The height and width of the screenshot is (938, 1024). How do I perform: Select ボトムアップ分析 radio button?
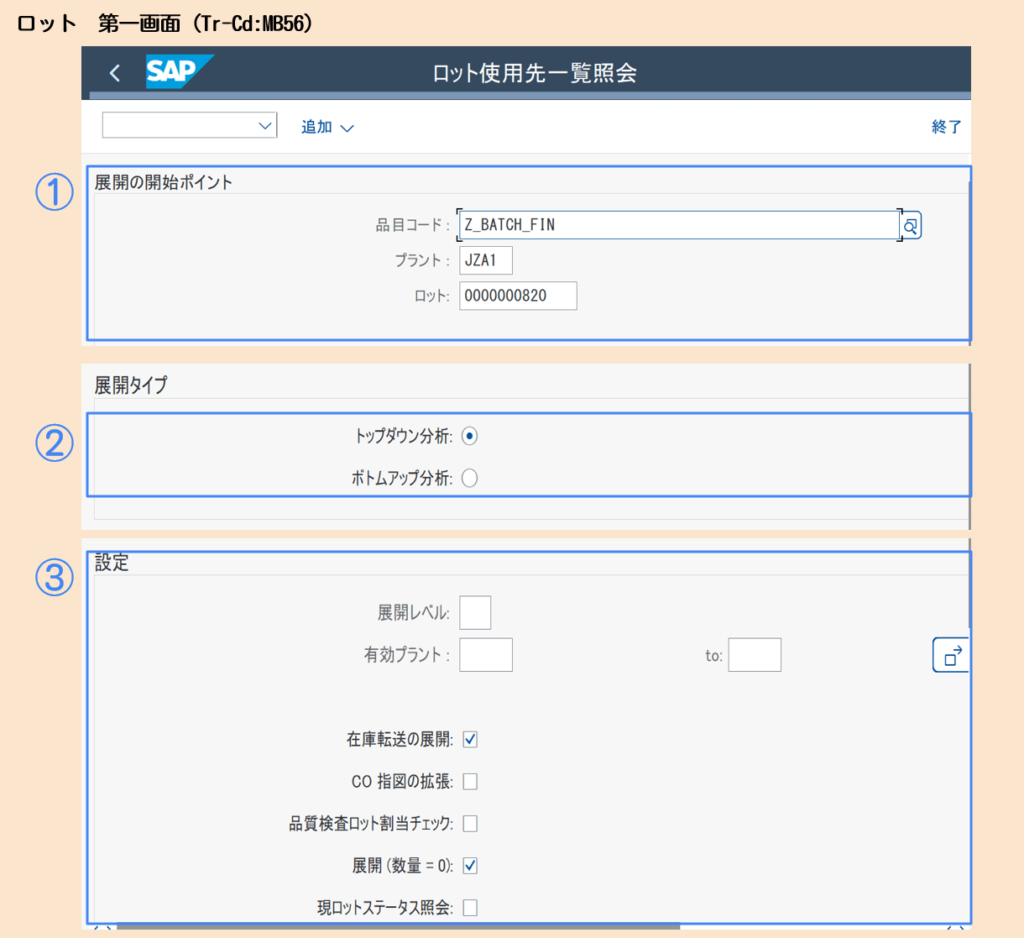tap(470, 479)
